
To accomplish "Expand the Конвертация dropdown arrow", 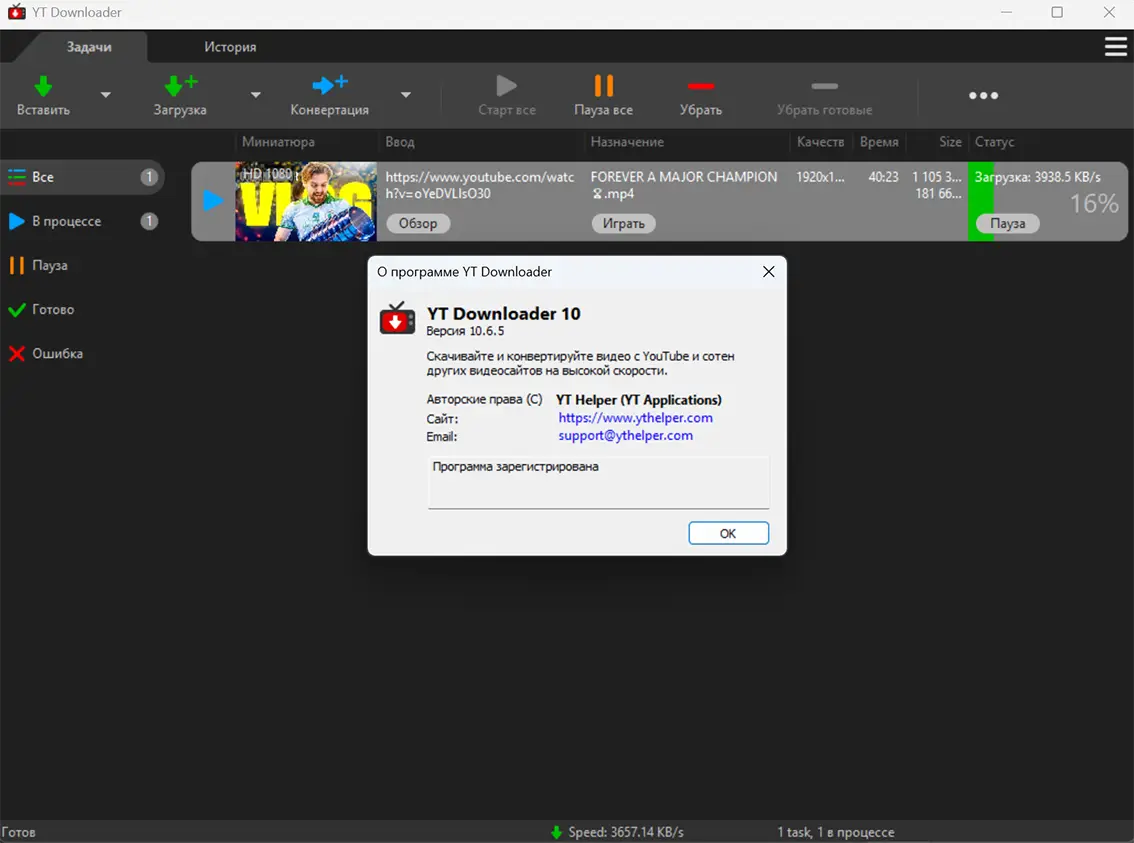I will [x=406, y=95].
